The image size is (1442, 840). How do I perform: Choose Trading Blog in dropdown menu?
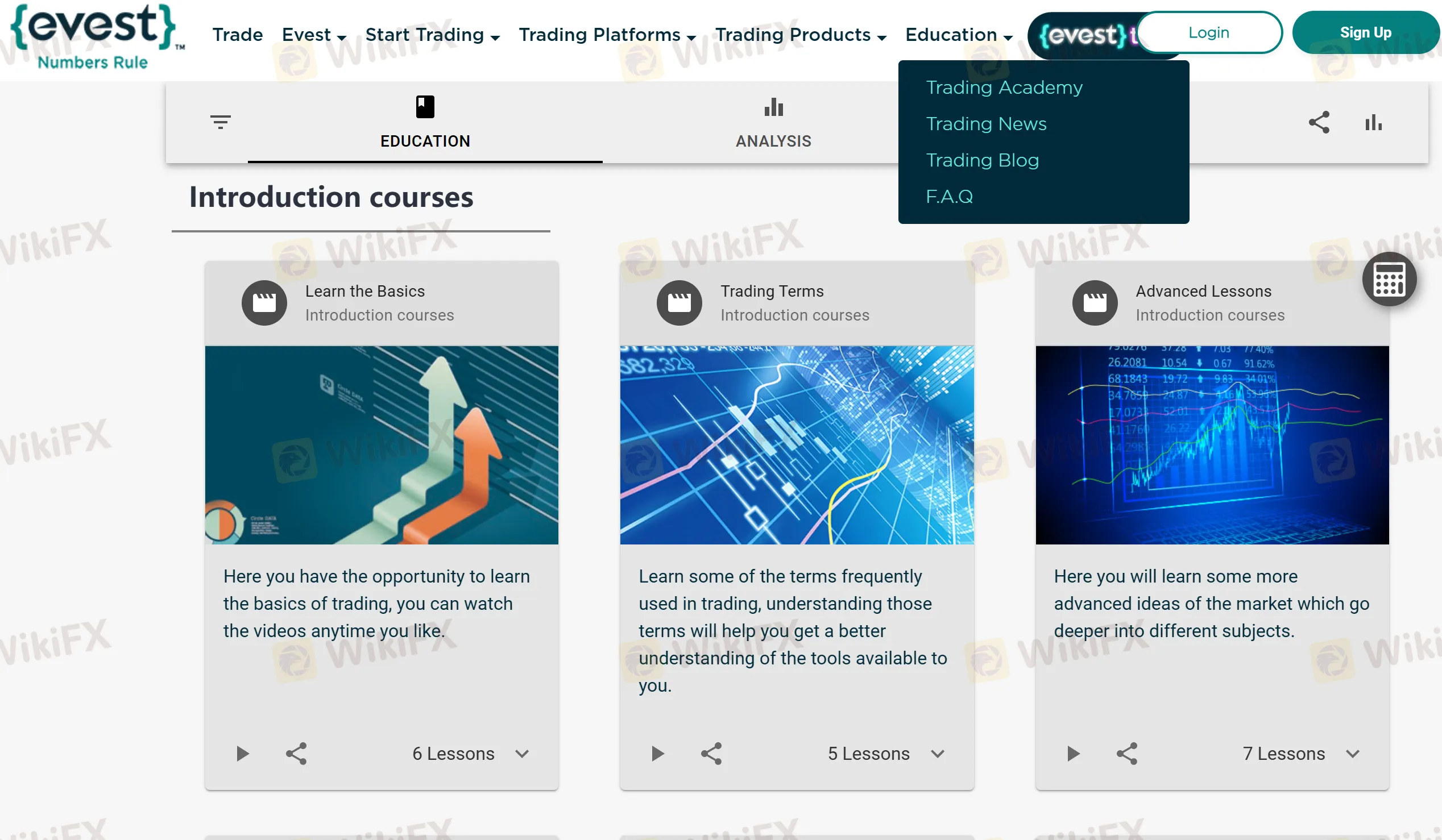pos(982,160)
